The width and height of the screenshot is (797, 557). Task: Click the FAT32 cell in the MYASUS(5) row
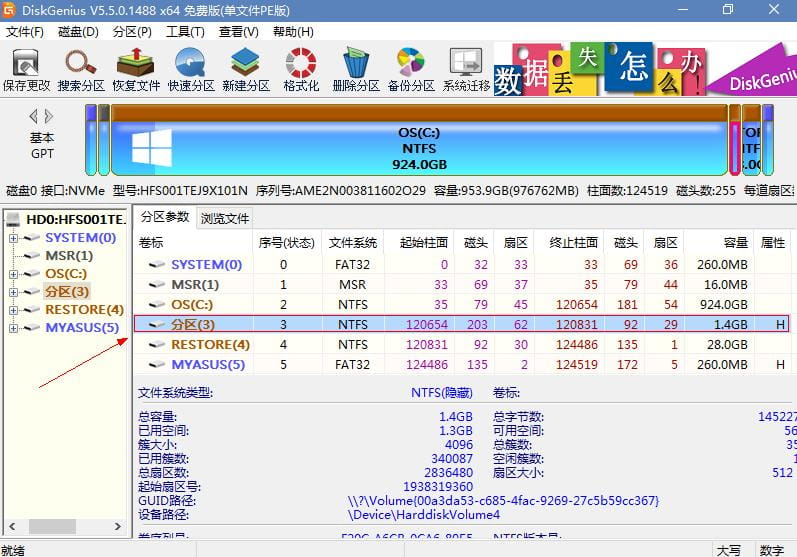click(352, 364)
